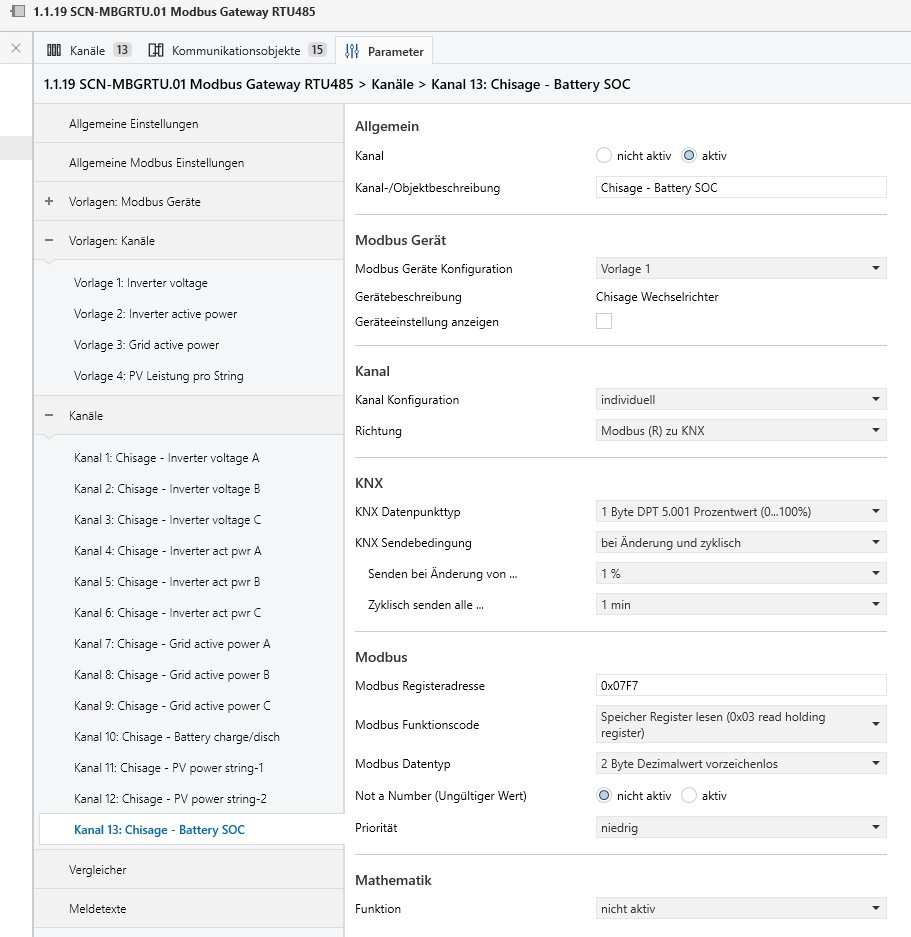The height and width of the screenshot is (937, 911).
Task: Collapse the Vorlagen: Kanäle section
Action: tap(49, 240)
